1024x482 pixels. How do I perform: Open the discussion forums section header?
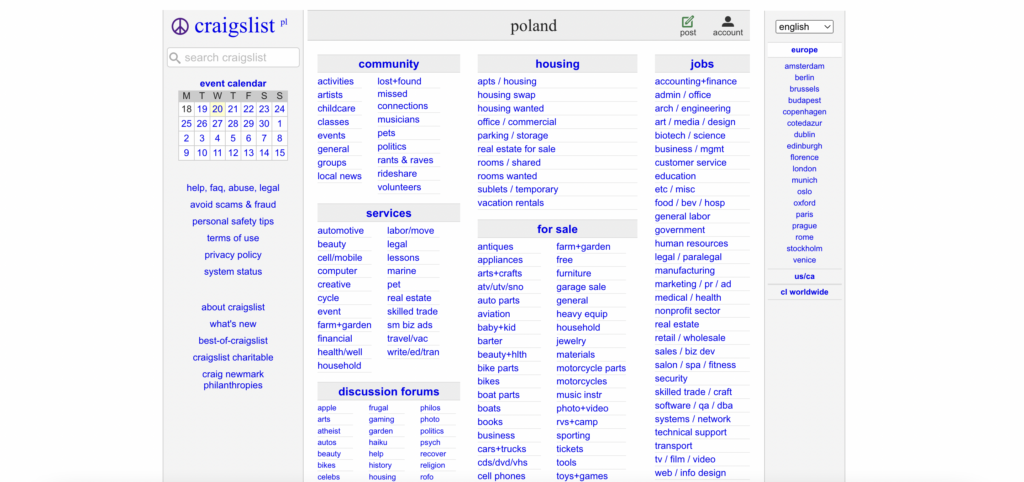(389, 392)
